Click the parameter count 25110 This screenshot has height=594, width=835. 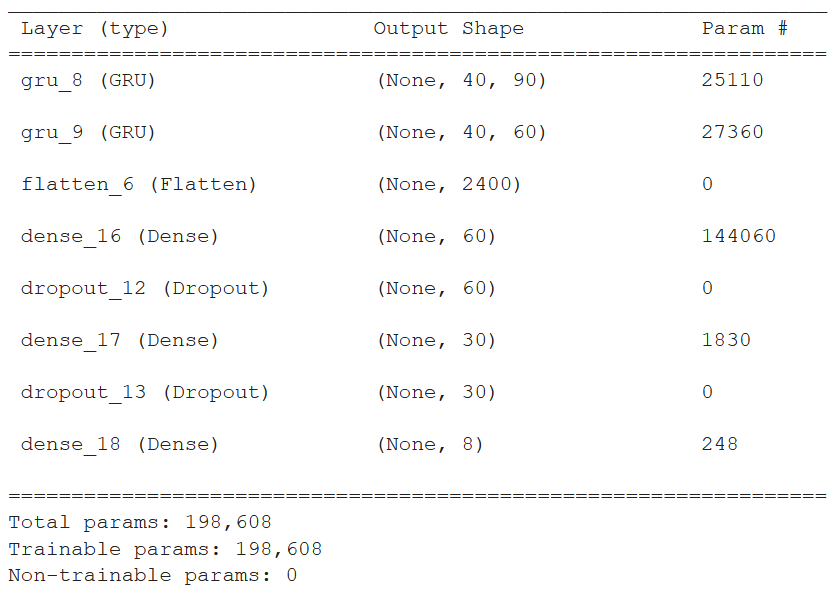pos(732,80)
